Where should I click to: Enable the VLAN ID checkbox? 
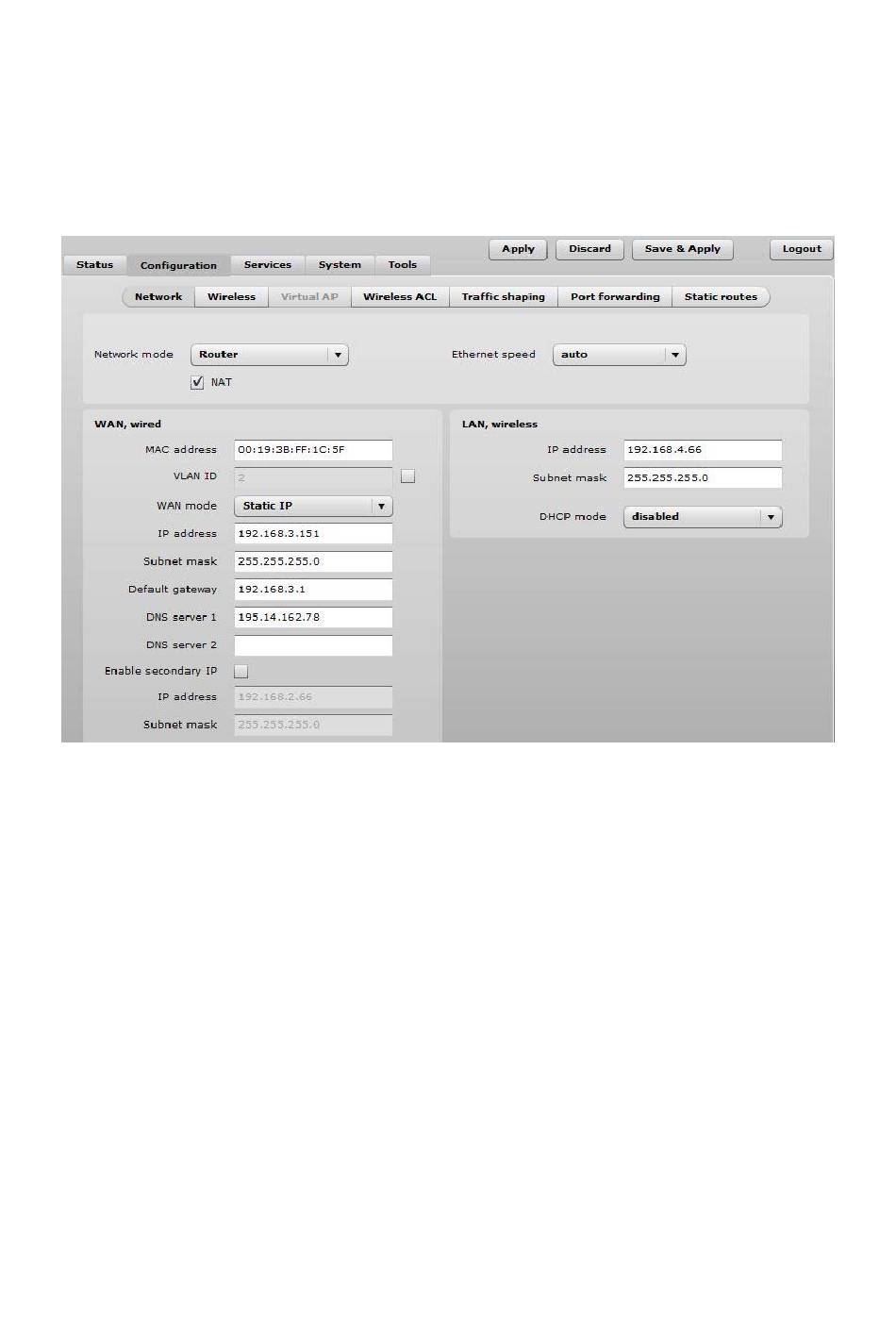(x=407, y=476)
